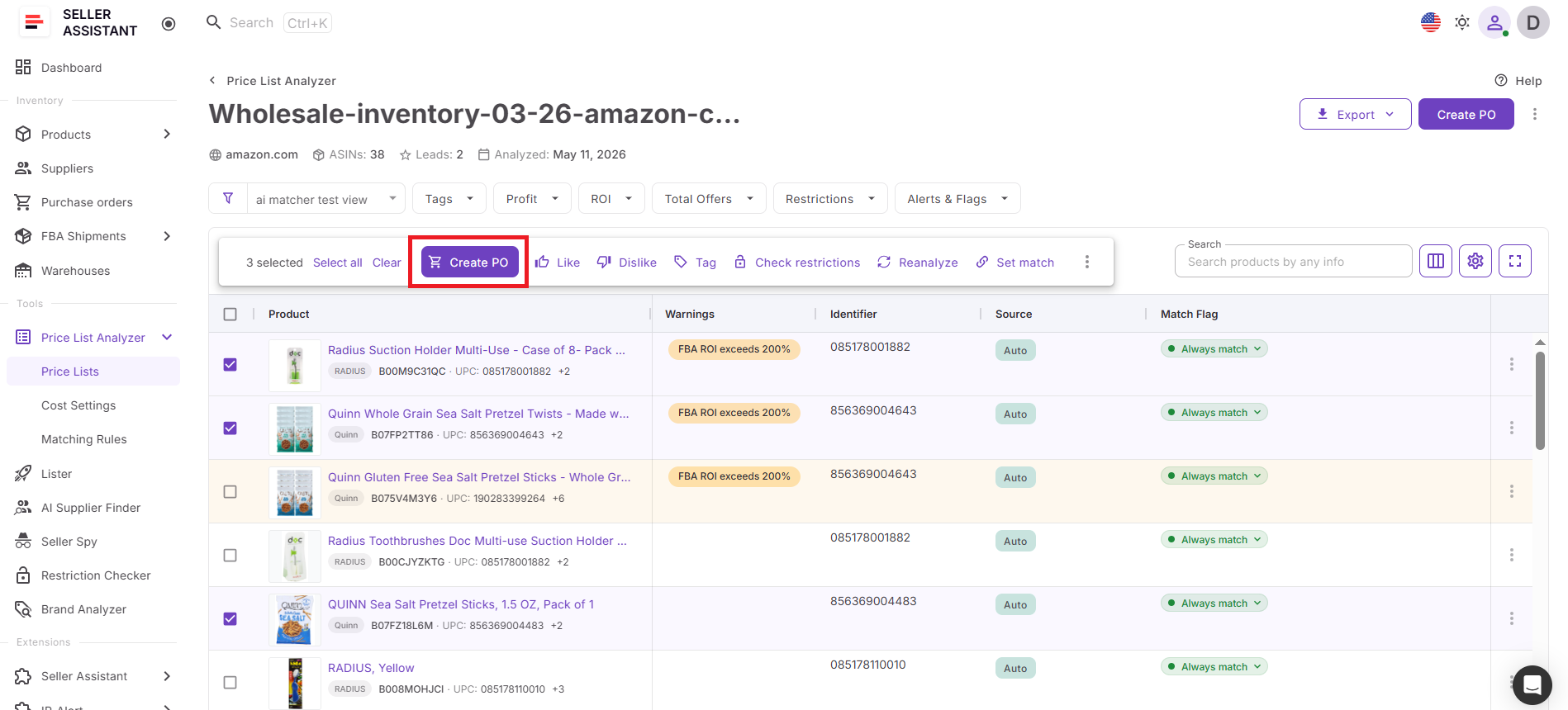Uncheck Radius Suction Holder row checkbox
Screen dimensions: 1568x710
[x=230, y=364]
